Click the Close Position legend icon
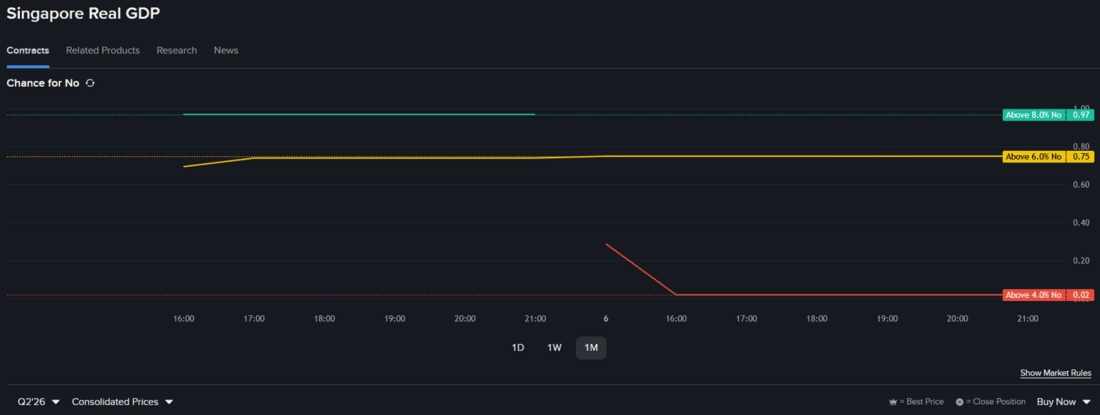The width and height of the screenshot is (1100, 415). 960,402
